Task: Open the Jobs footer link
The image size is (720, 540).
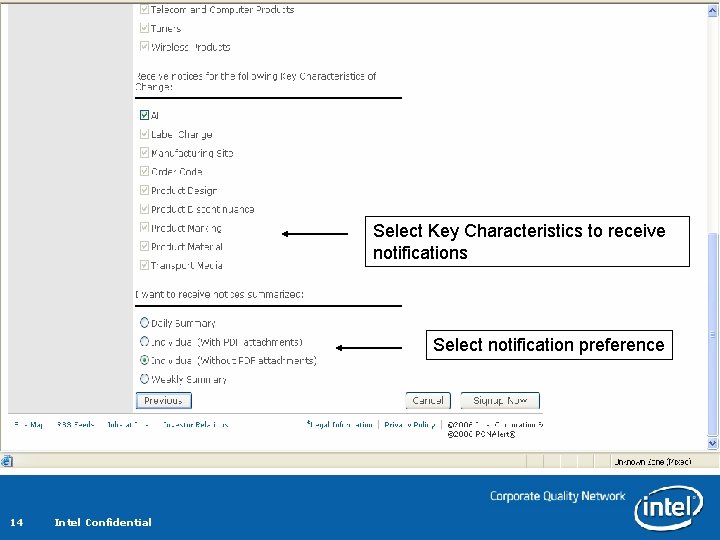Action: [x=127, y=425]
